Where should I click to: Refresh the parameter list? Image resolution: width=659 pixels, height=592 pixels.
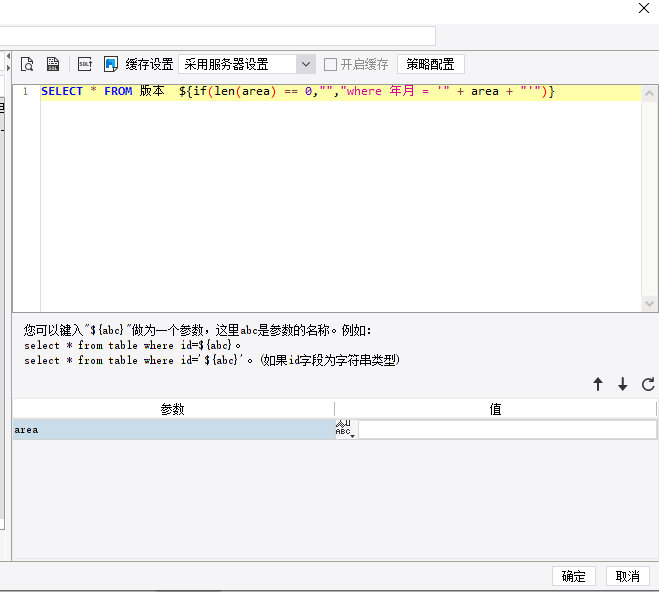click(x=648, y=384)
